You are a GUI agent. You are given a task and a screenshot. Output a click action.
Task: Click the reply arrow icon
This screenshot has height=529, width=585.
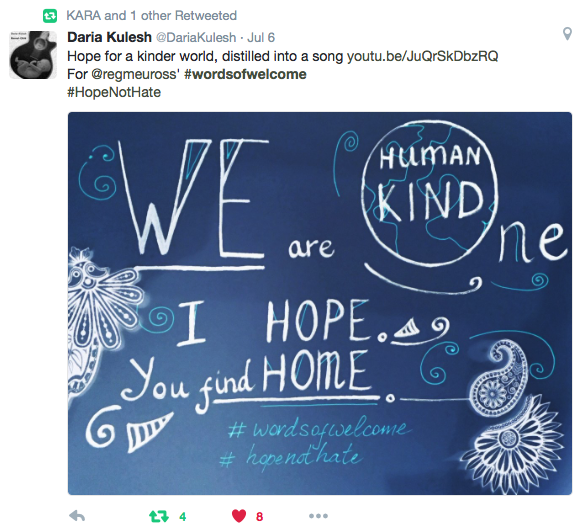(77, 516)
